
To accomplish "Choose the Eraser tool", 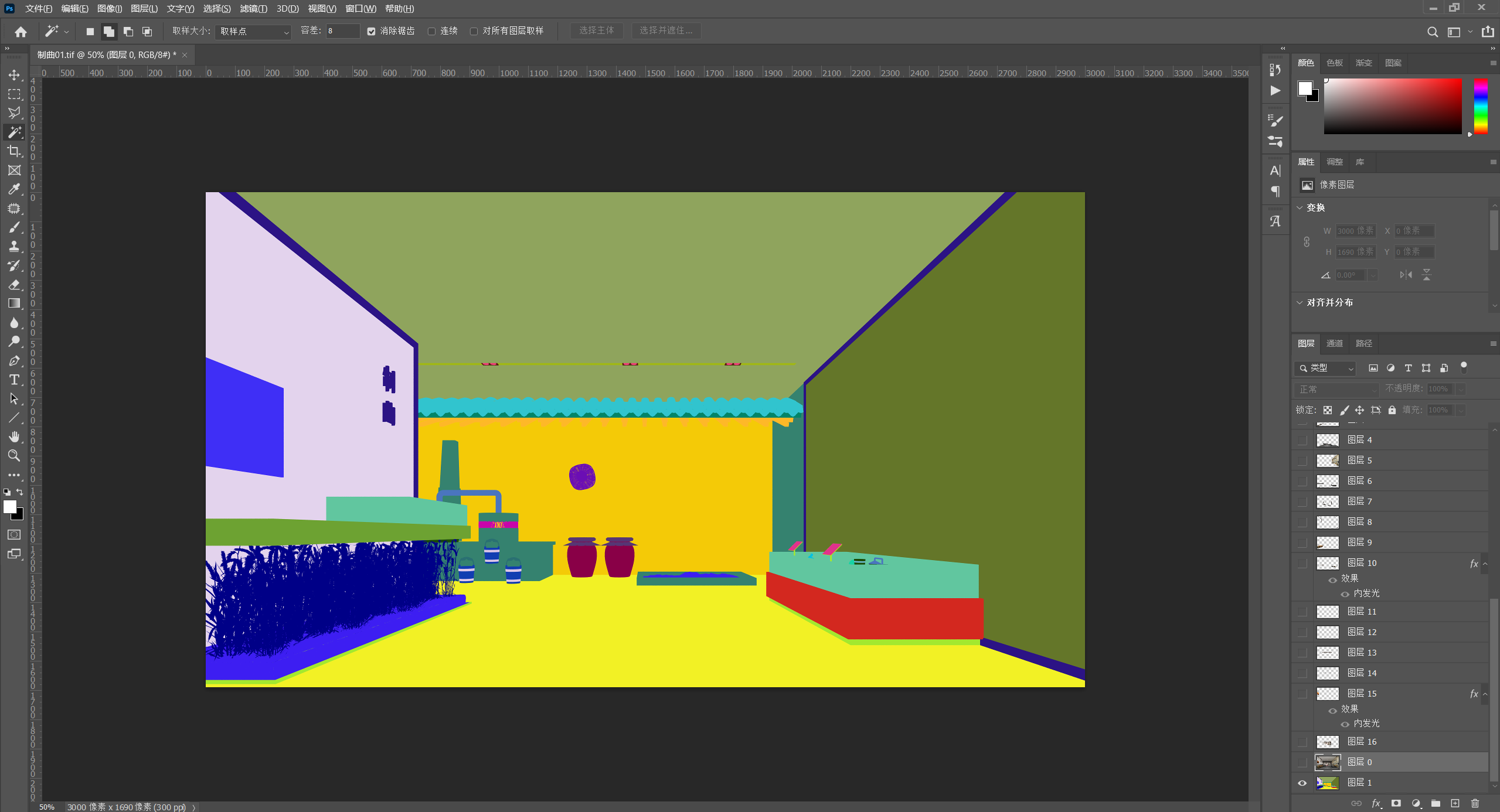I will tap(14, 285).
